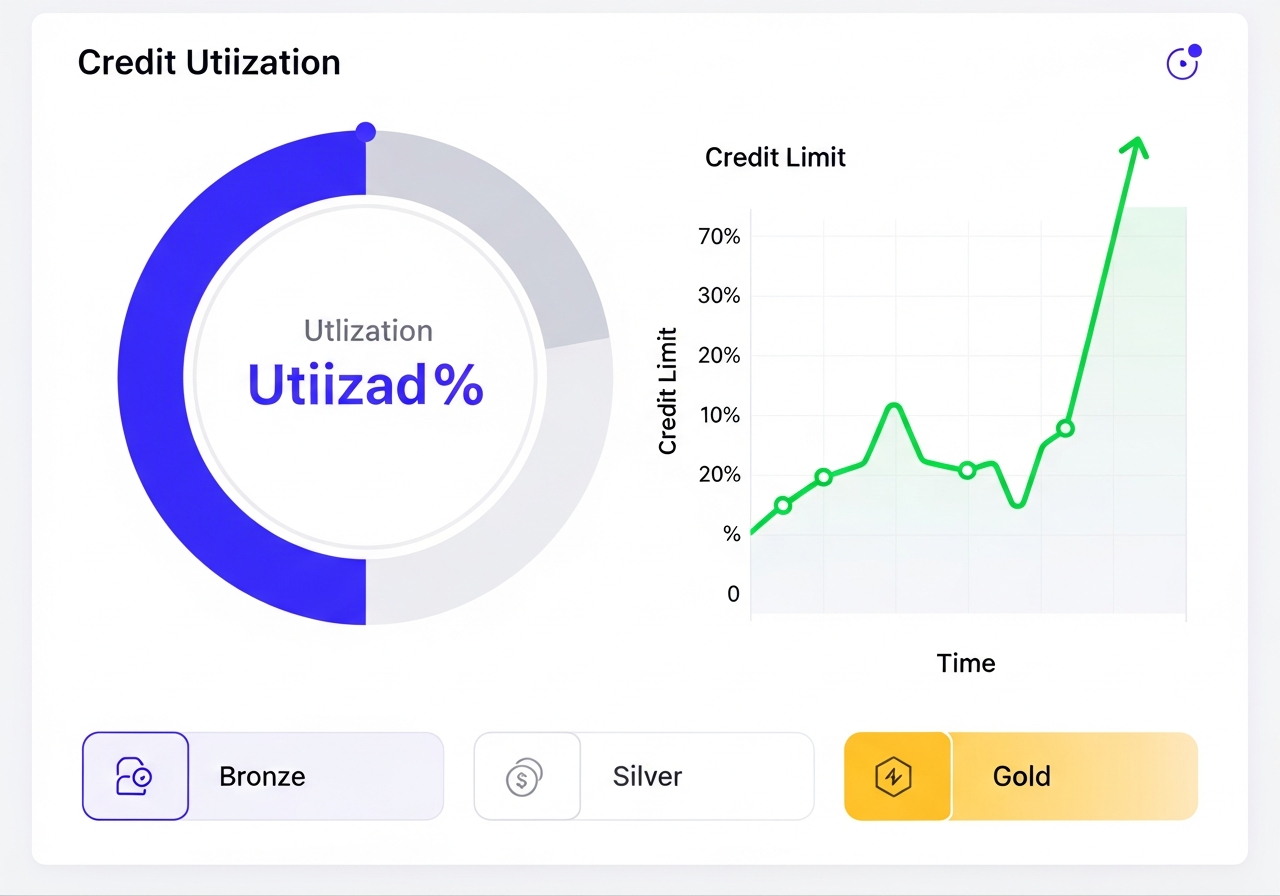Image resolution: width=1280 pixels, height=896 pixels.
Task: Click the last data point before the spike
Action: click(x=1065, y=428)
